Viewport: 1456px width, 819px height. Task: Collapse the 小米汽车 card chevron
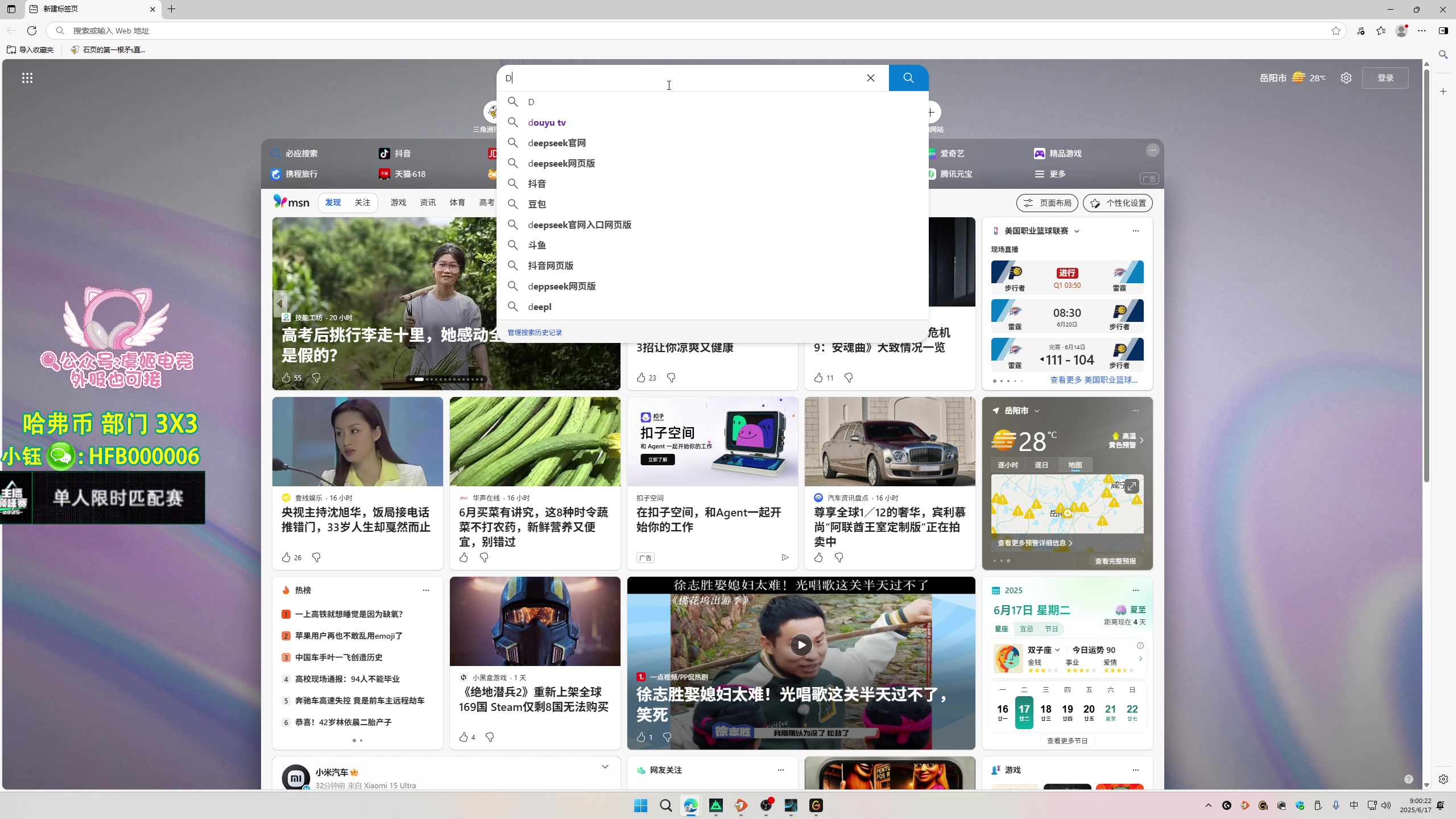coord(605,767)
